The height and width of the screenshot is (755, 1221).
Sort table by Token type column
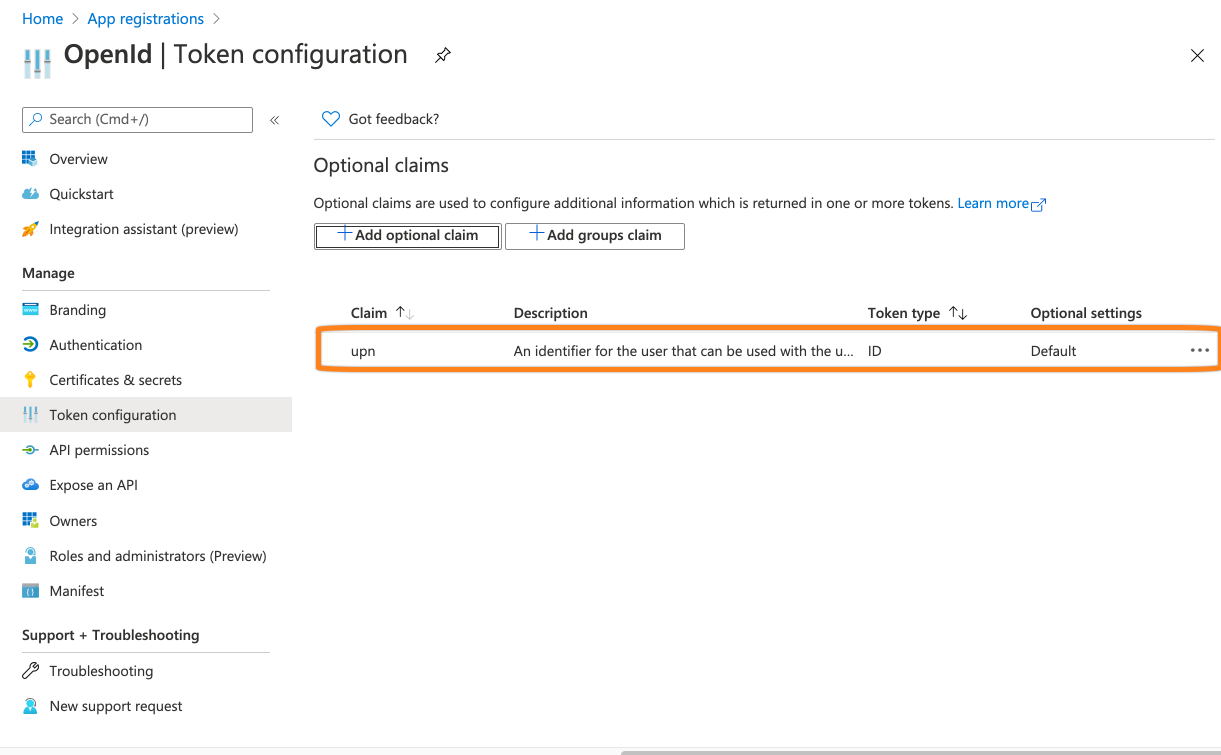(x=958, y=313)
